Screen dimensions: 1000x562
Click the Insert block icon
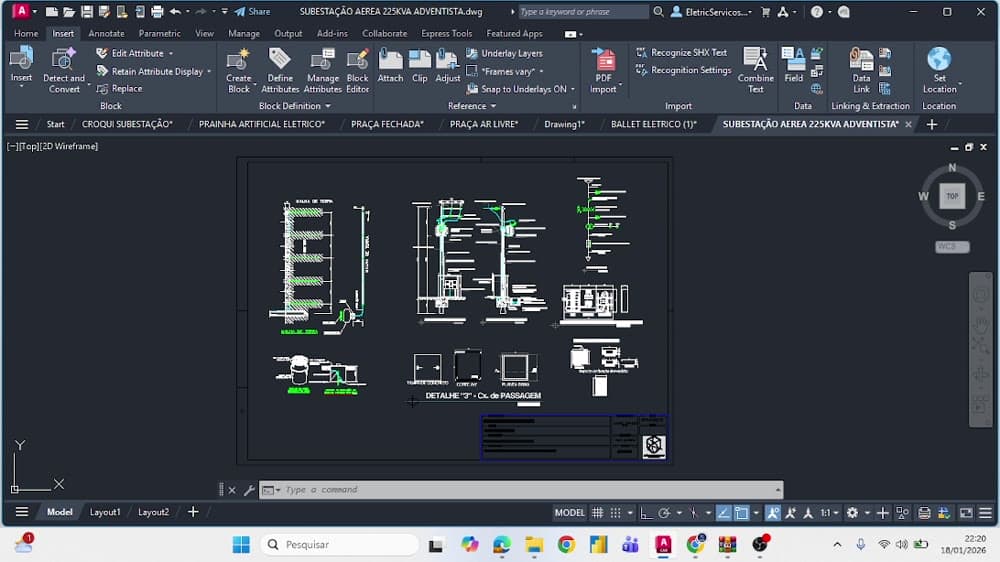(21, 59)
